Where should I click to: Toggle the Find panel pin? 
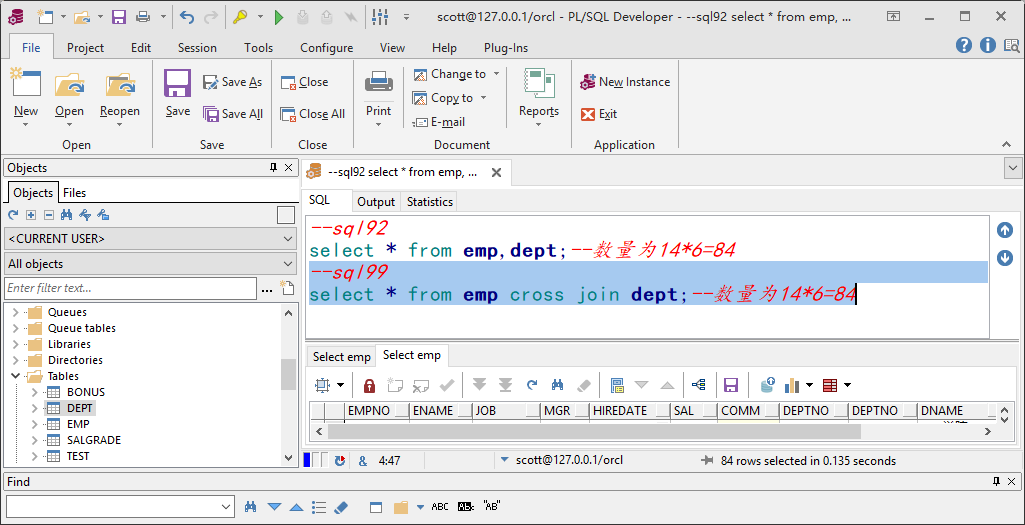click(x=996, y=482)
